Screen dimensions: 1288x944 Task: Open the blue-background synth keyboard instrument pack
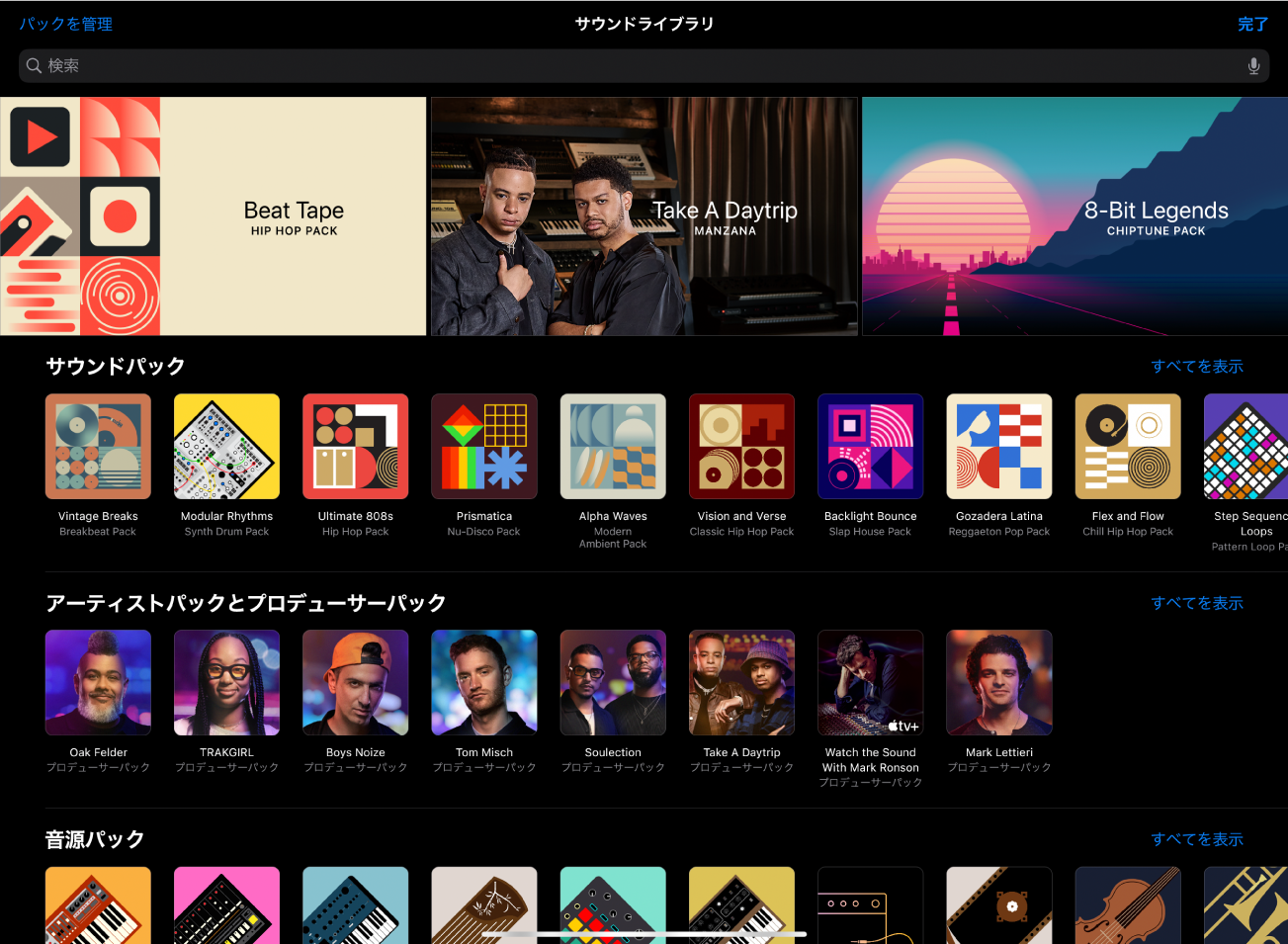pos(356,905)
